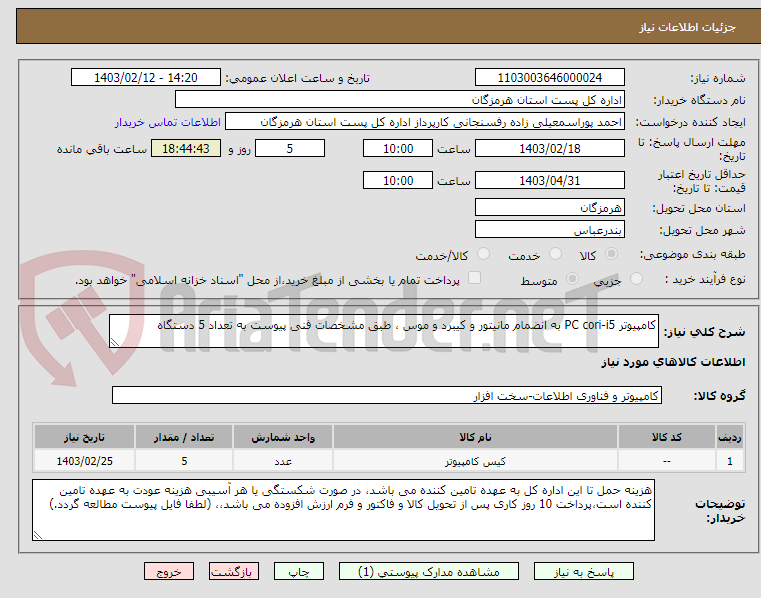761x598 pixels.
Task: Toggle the اسناد خزانه اسلامی payment checkbox
Action: 474,278
